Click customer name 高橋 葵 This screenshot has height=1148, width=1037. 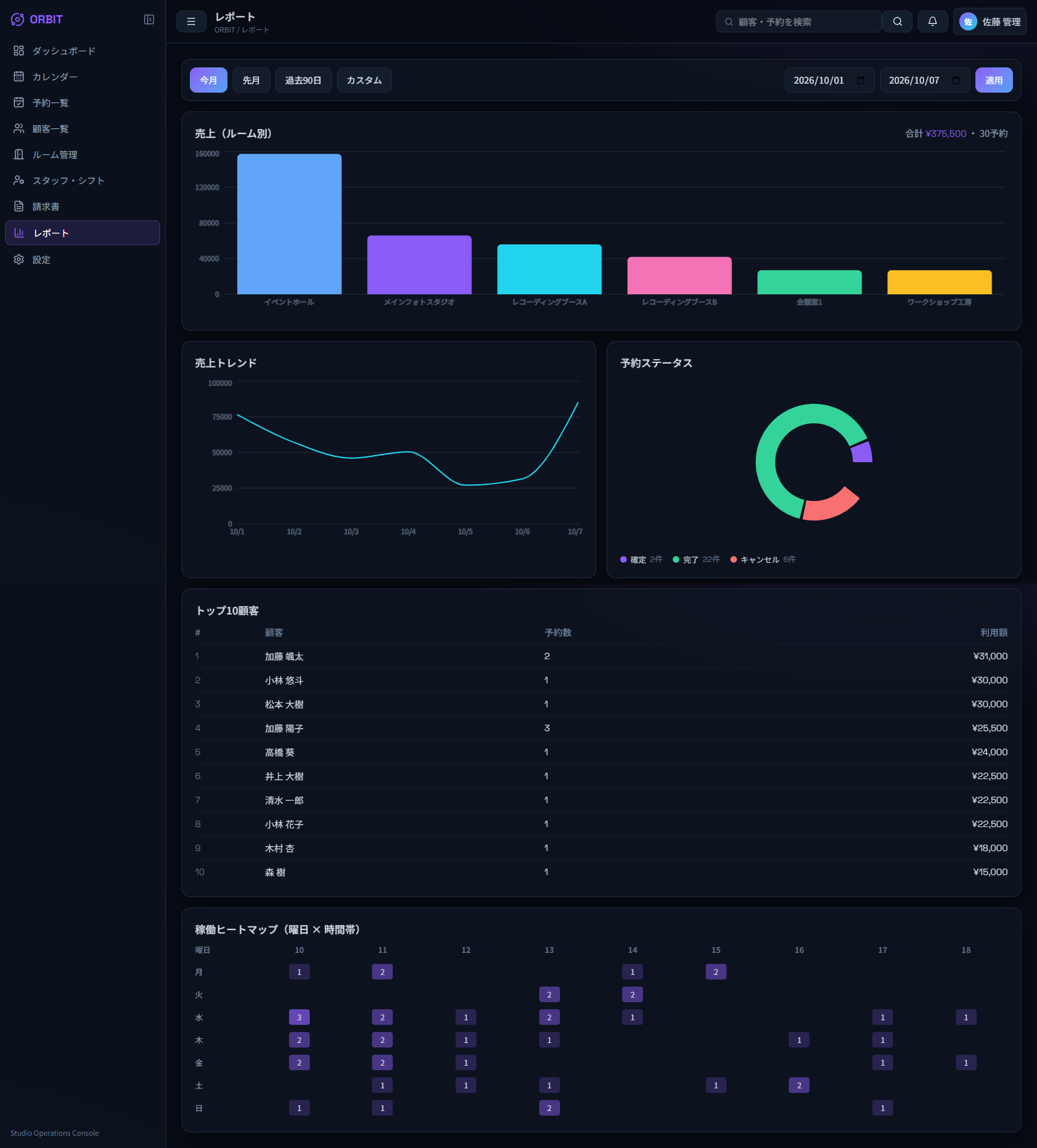tap(279, 752)
